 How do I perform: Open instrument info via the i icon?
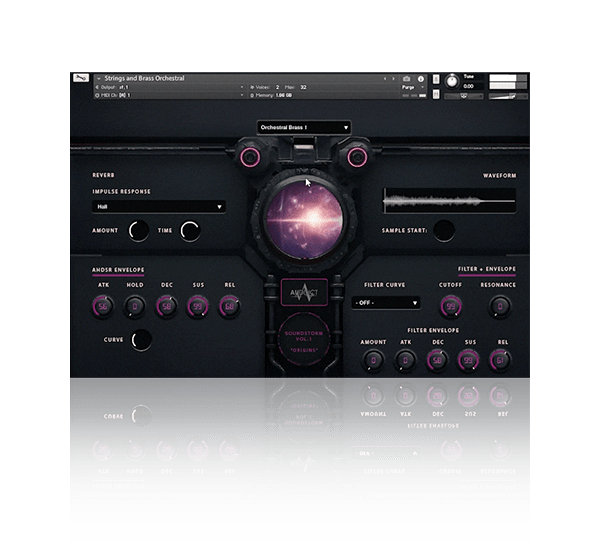click(421, 79)
